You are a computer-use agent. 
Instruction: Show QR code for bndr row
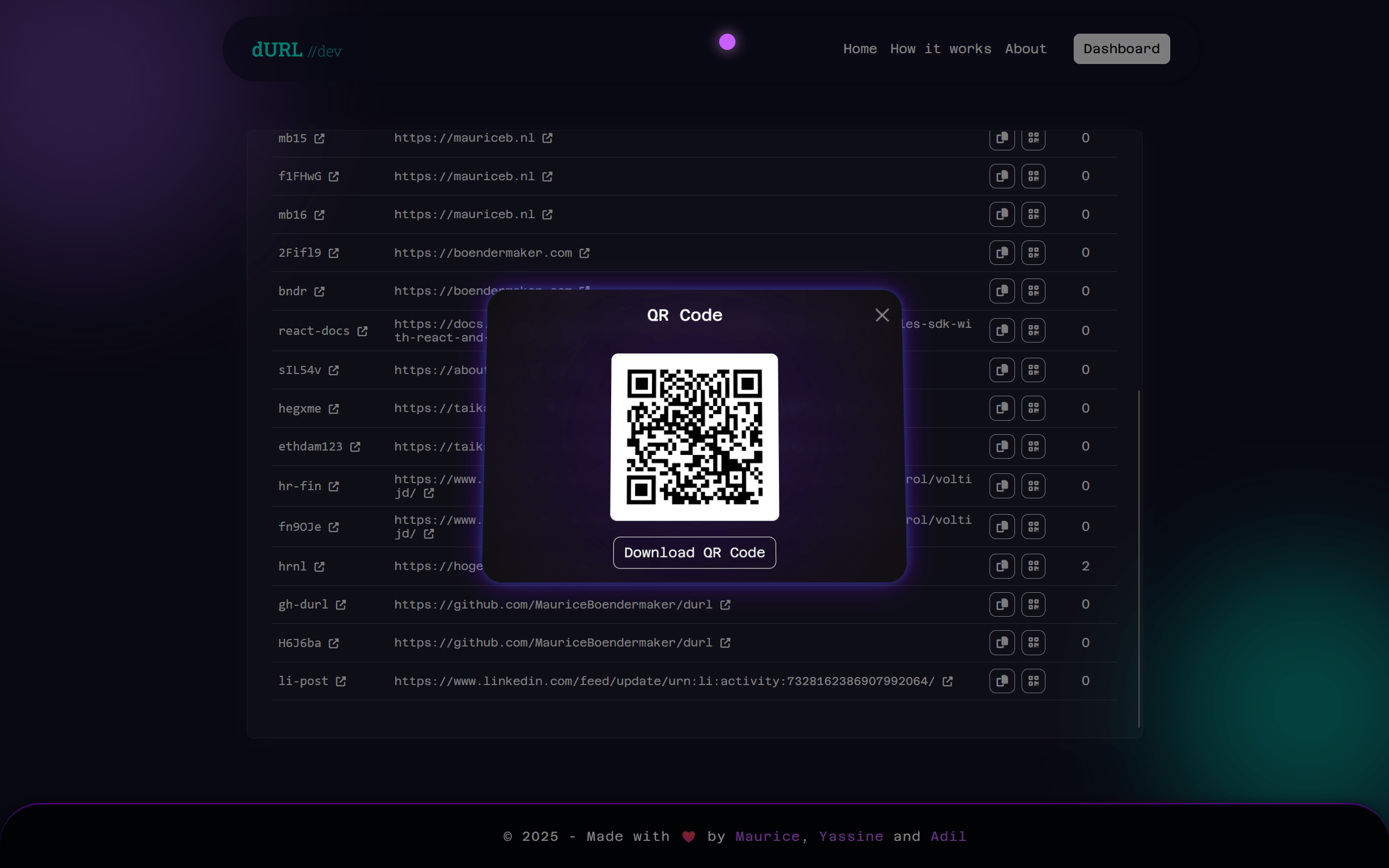point(1033,291)
